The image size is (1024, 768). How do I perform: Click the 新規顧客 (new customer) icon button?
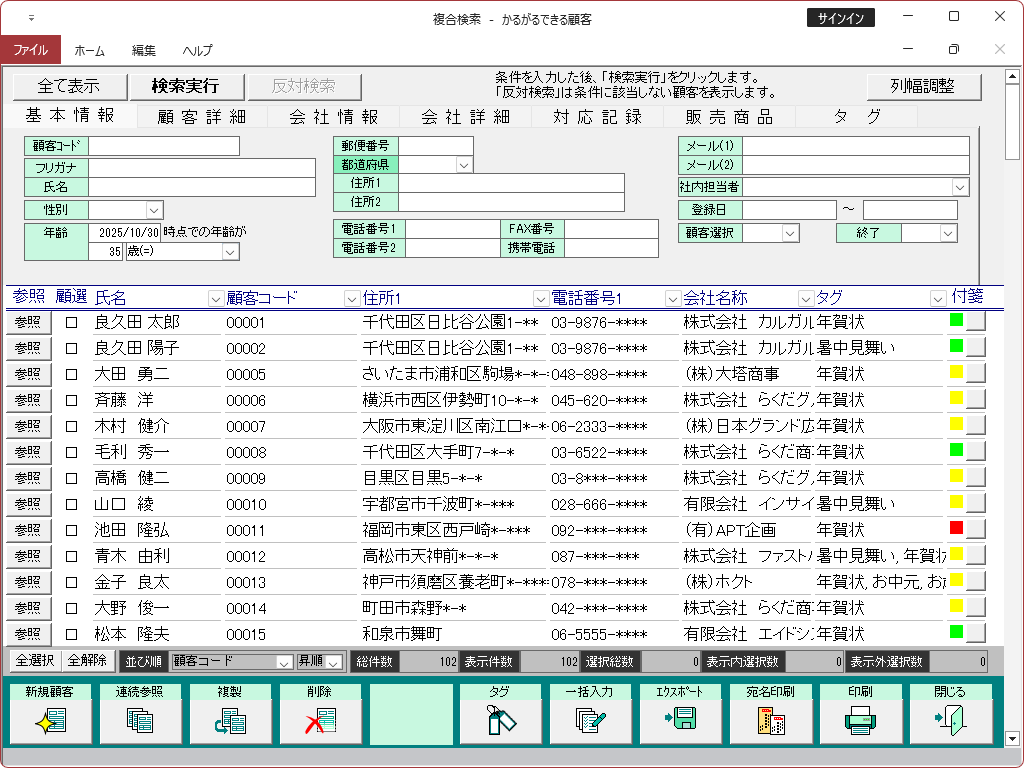click(49, 720)
